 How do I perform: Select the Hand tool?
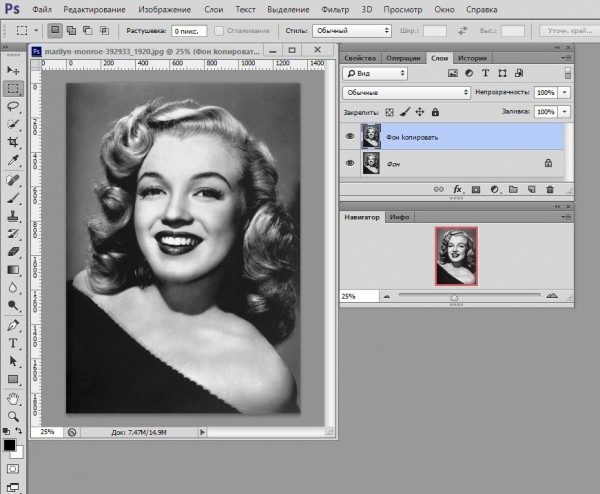click(x=13, y=397)
